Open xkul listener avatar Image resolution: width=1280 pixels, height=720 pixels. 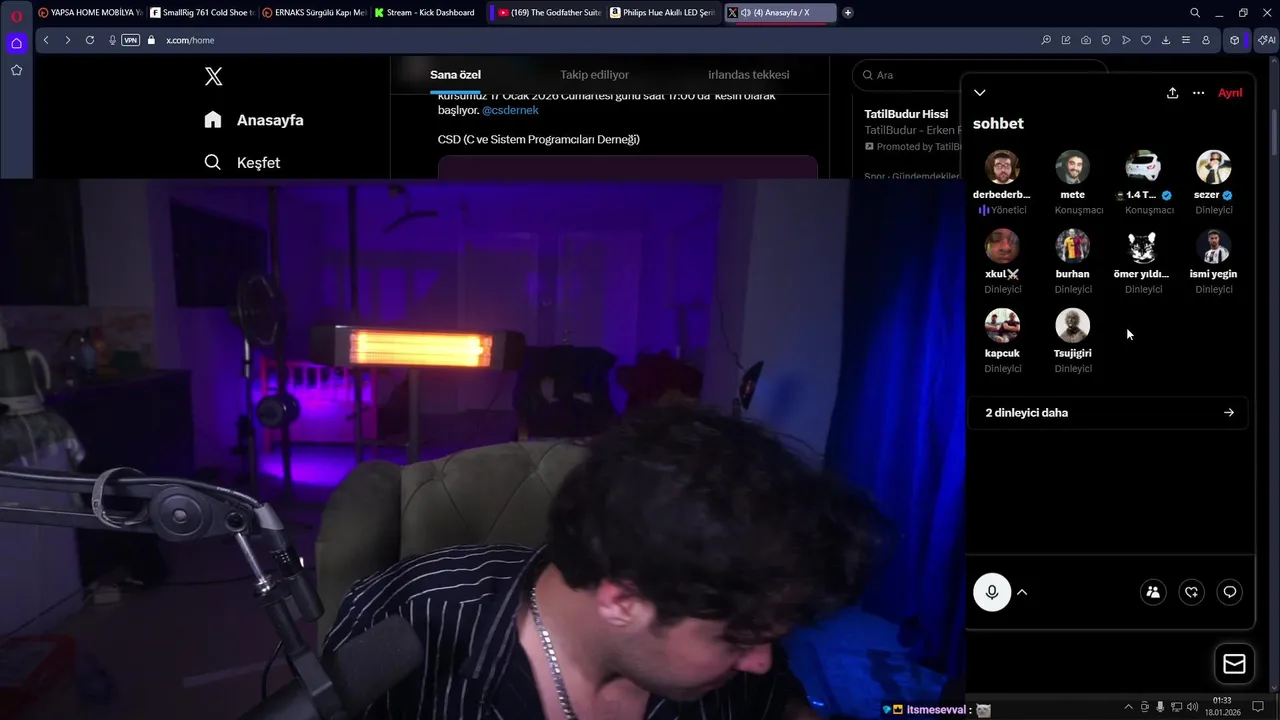[1002, 246]
